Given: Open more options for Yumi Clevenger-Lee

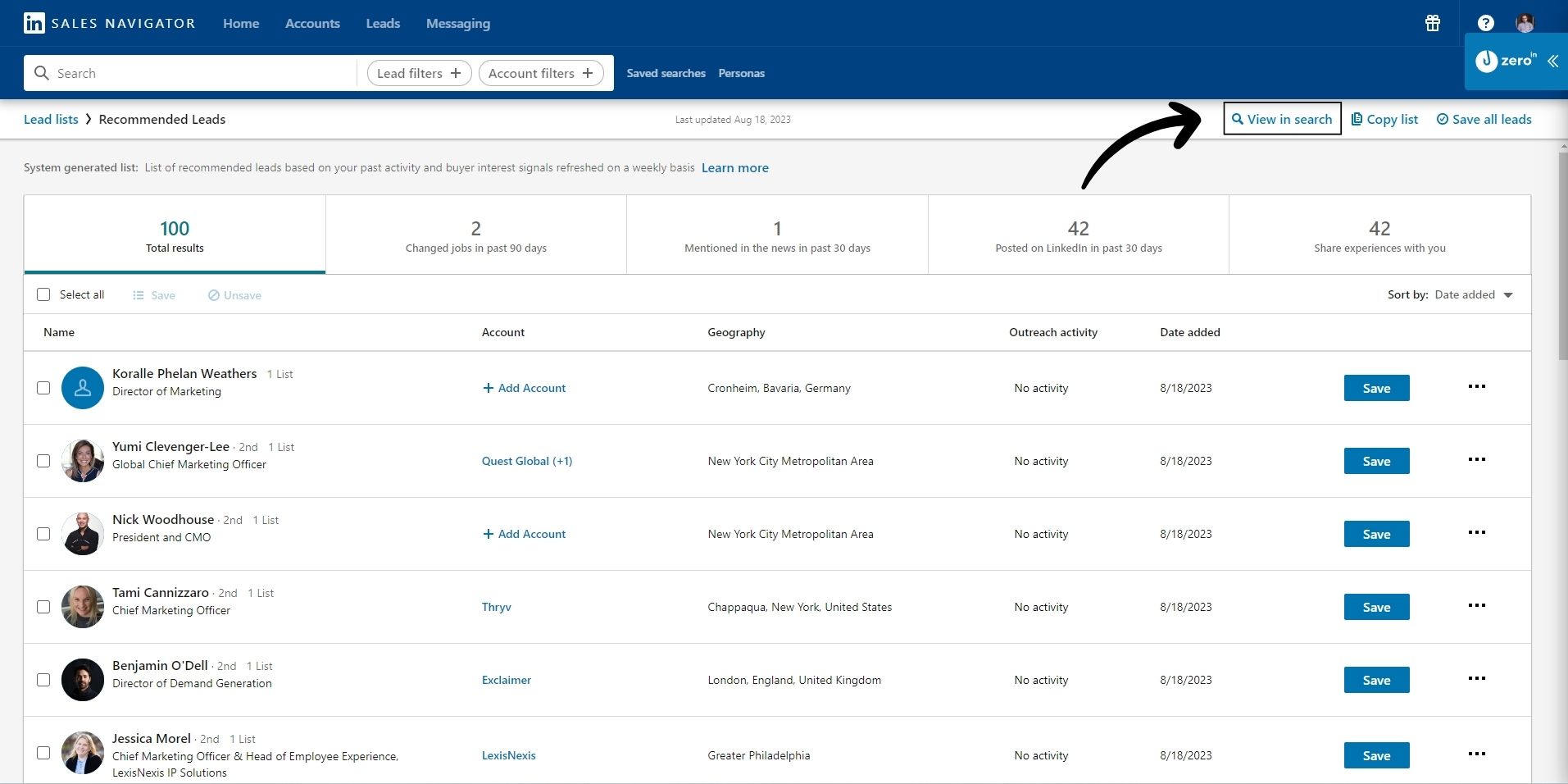Looking at the screenshot, I should click(x=1476, y=459).
